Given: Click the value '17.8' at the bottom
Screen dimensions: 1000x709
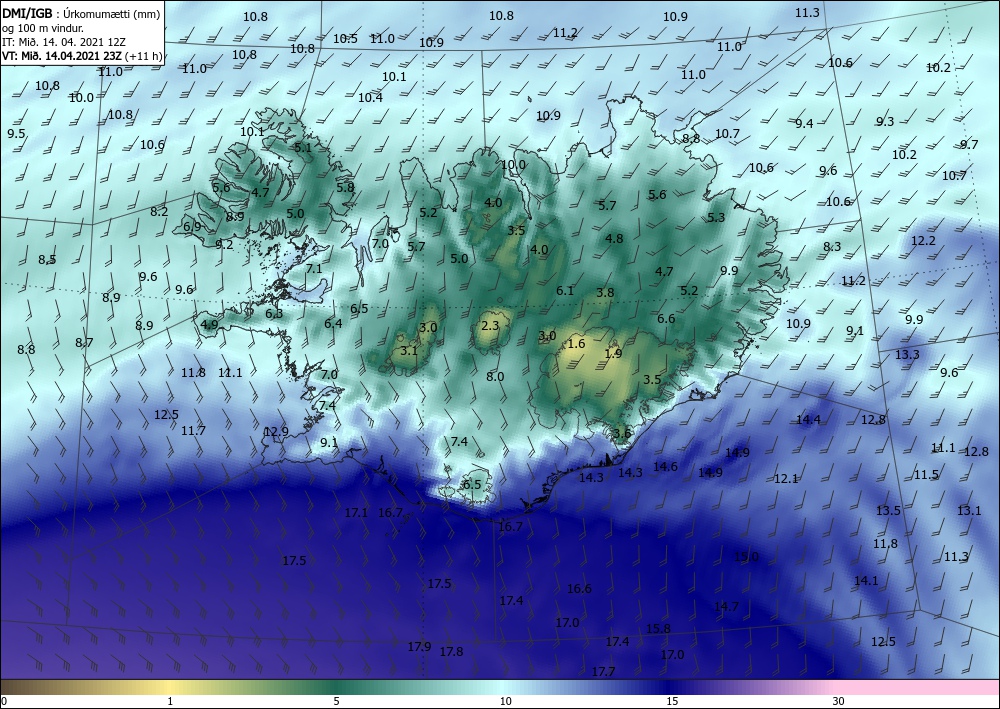Looking at the screenshot, I should point(451,652).
